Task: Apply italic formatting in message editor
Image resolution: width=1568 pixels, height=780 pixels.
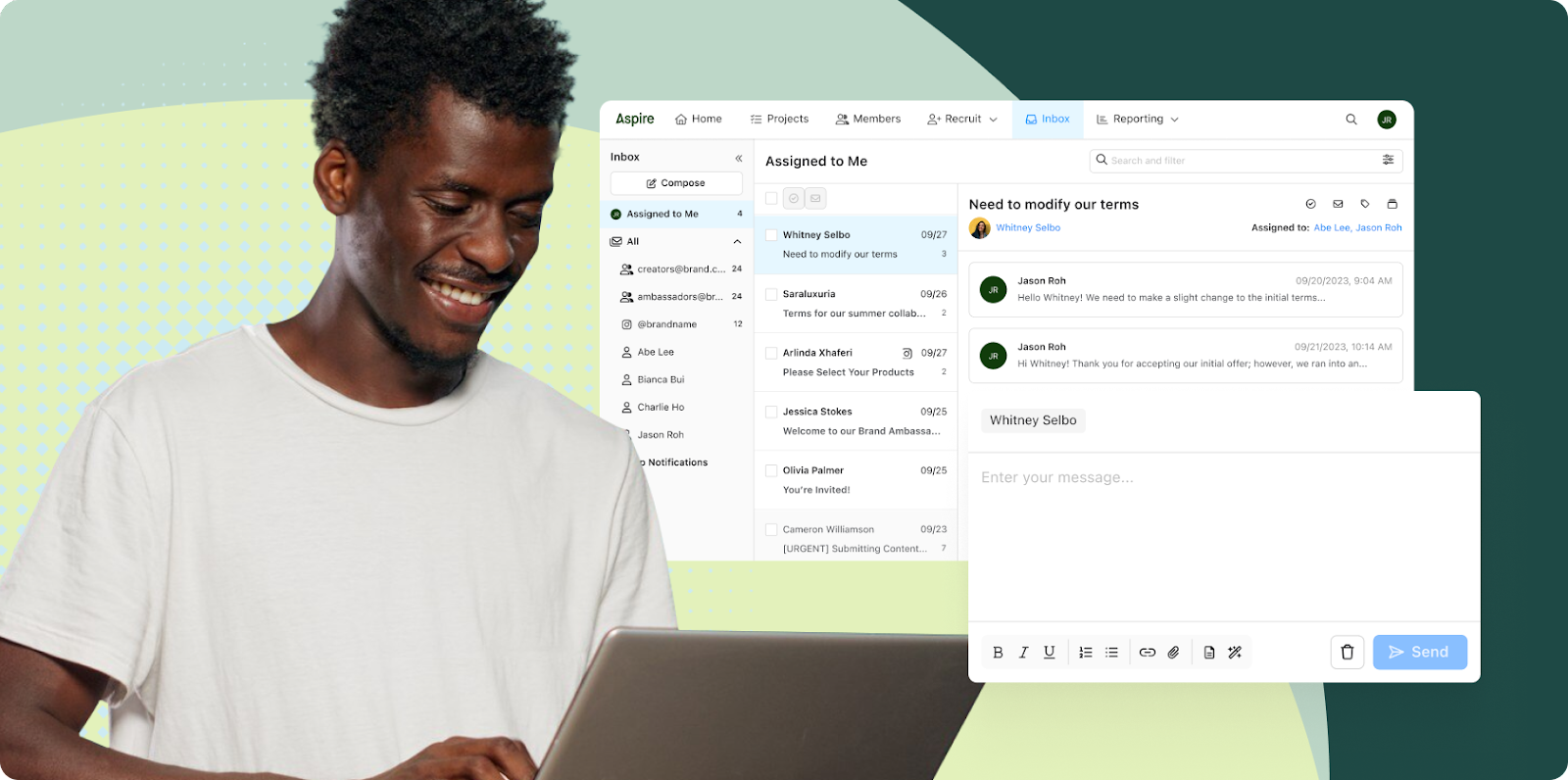Action: click(1023, 653)
